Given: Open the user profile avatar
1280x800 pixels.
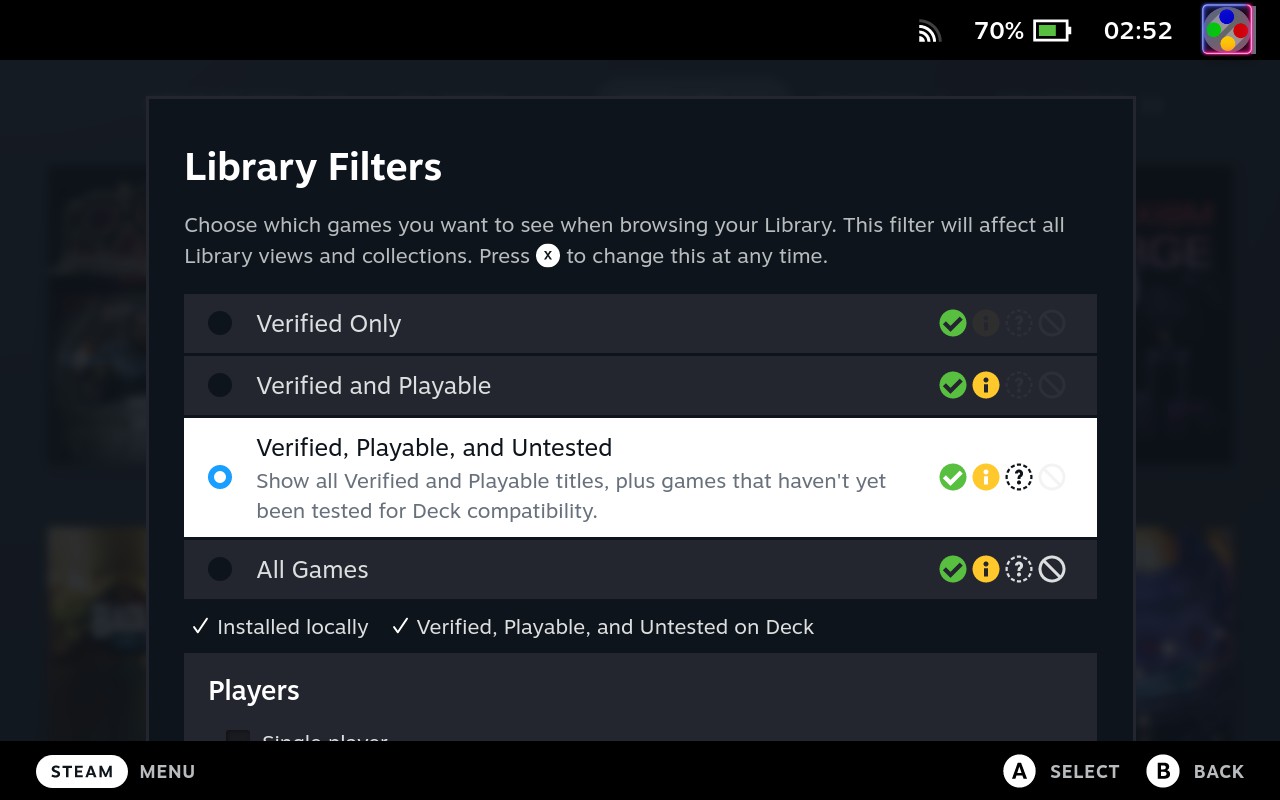Looking at the screenshot, I should pos(1227,30).
